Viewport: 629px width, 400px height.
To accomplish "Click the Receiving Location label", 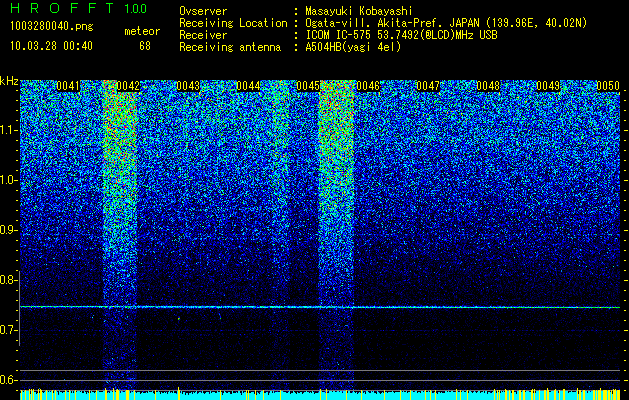I will point(233,23).
